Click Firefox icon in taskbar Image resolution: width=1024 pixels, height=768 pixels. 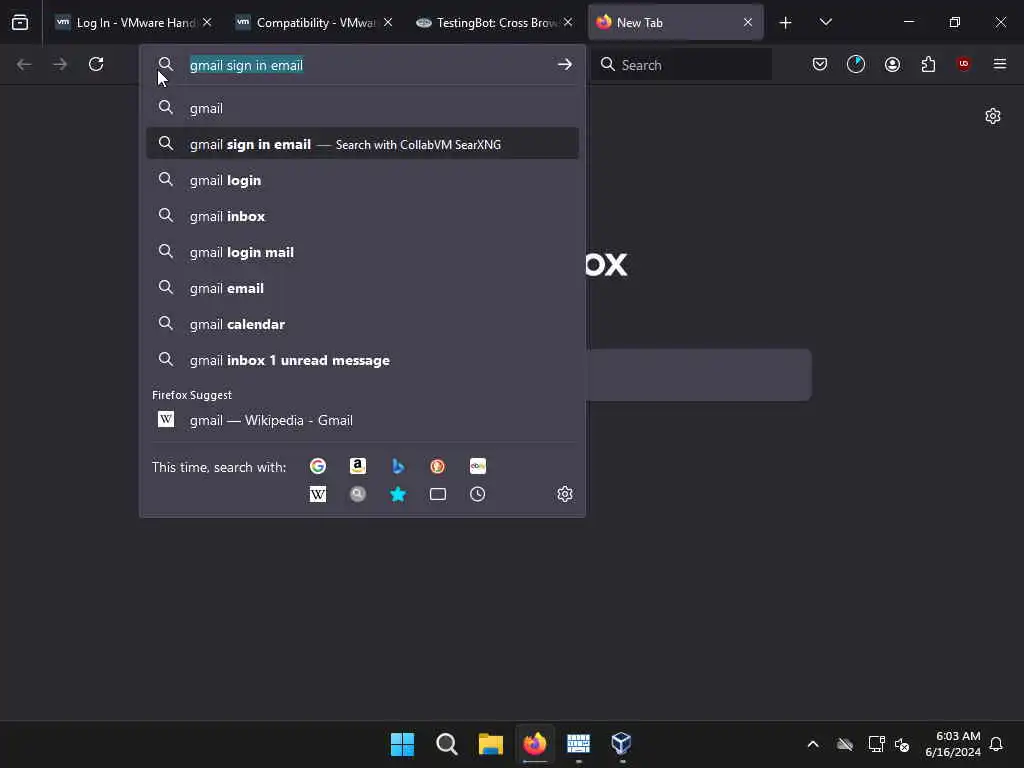click(535, 744)
